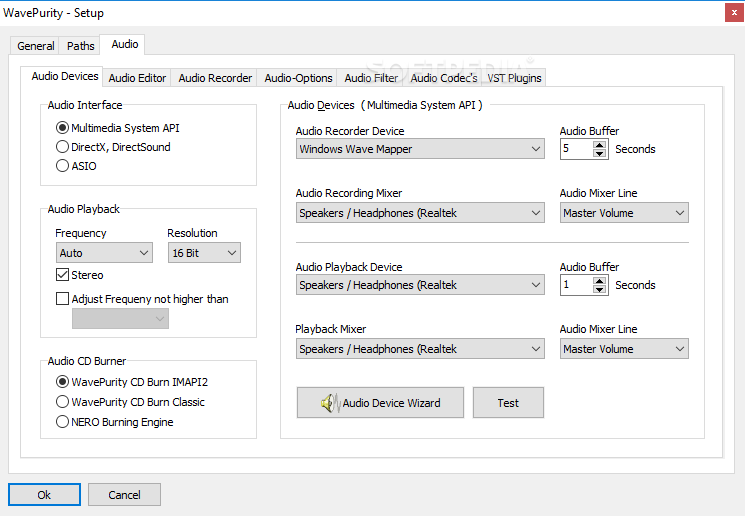
Task: Open Audio Mixer Line for recording mixer
Action: coord(624,213)
